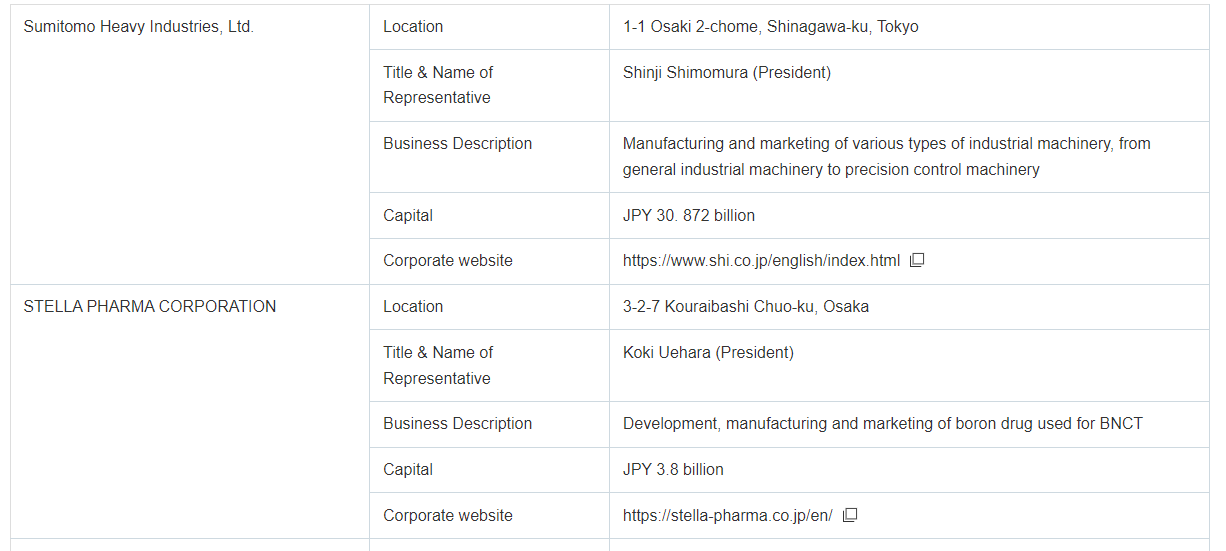Click Title & Name of Representative for Stella Pharma
The image size is (1226, 551).
click(438, 365)
